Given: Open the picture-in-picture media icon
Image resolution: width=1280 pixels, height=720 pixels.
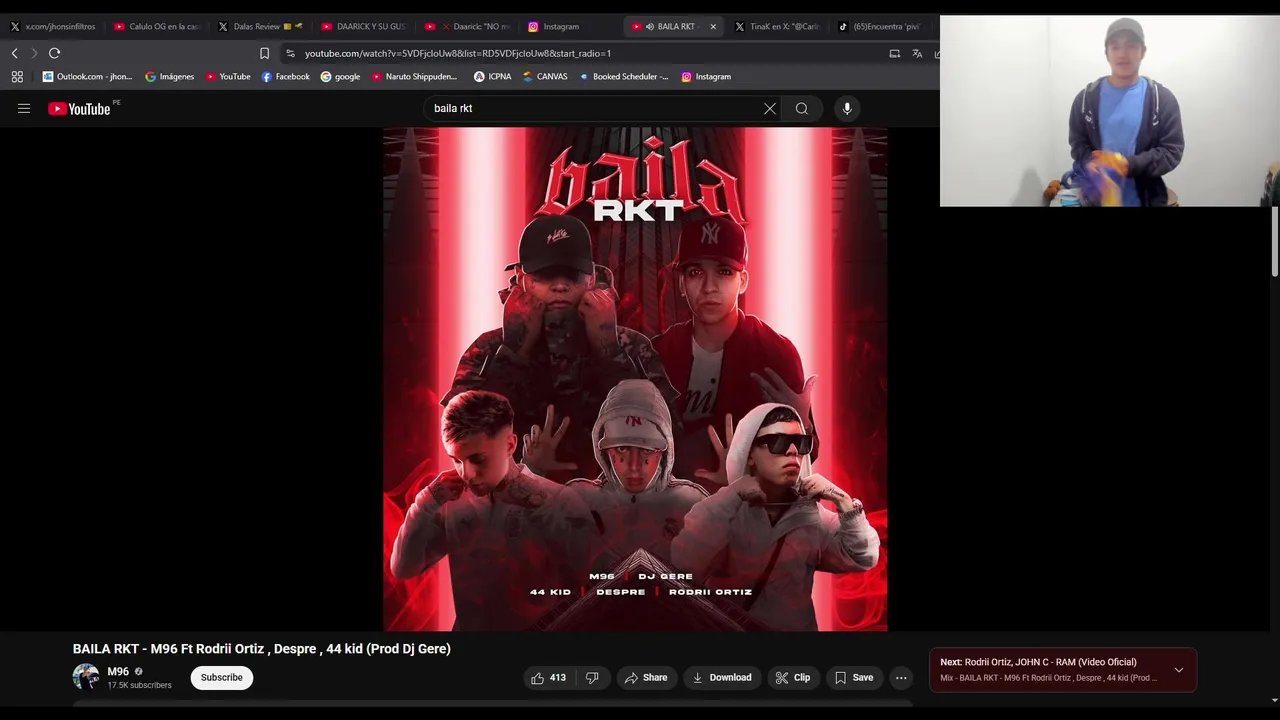Looking at the screenshot, I should click(894, 53).
